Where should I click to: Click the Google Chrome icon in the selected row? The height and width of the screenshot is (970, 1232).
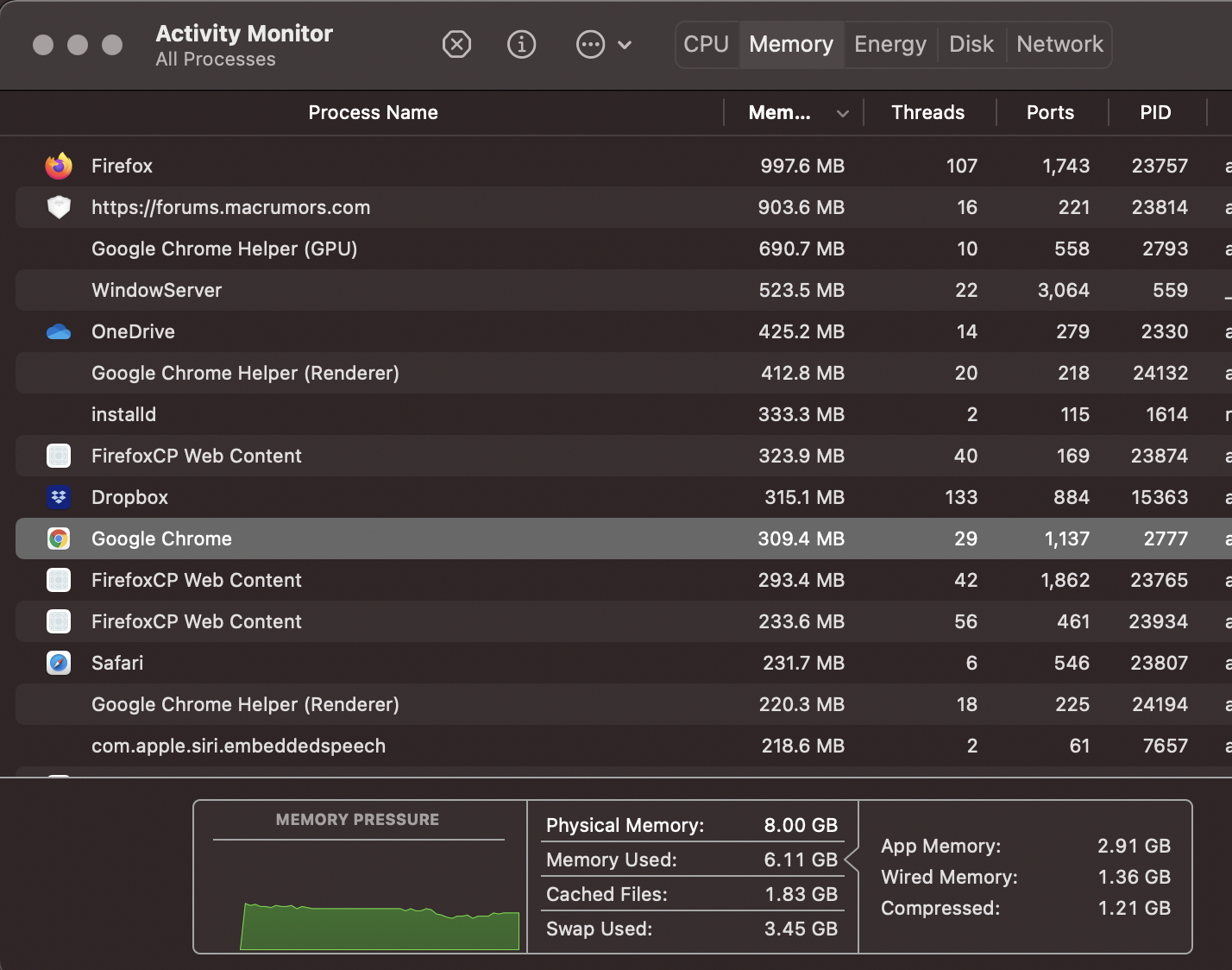(59, 539)
